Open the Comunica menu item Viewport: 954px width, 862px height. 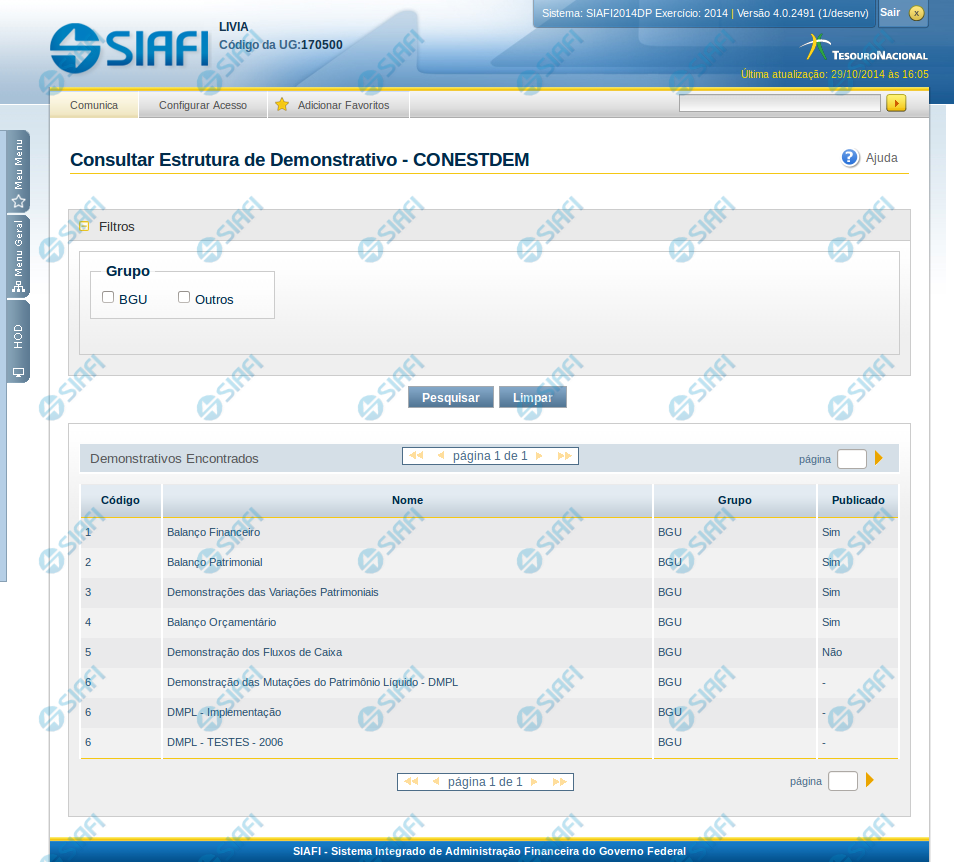(94, 105)
